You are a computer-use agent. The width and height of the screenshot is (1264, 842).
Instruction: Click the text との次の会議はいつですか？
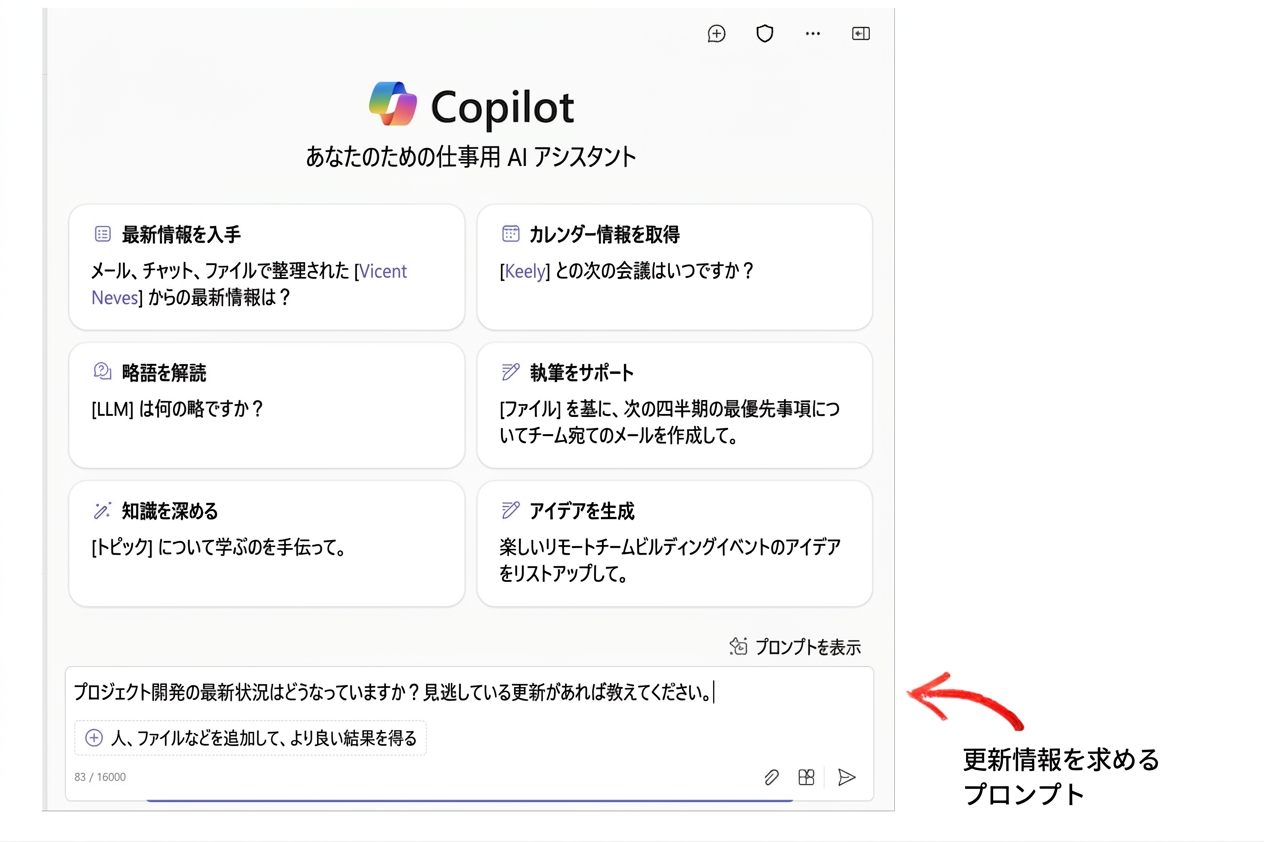point(654,271)
